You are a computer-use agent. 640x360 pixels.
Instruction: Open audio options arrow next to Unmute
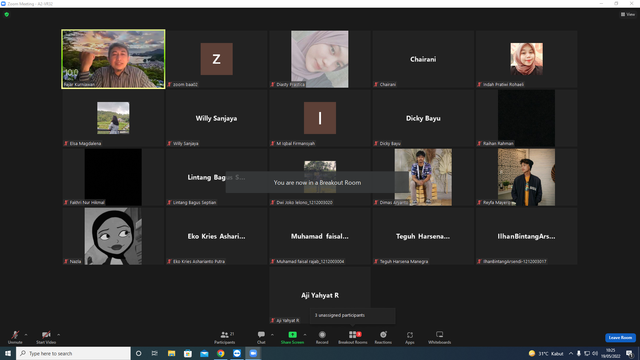click(26, 335)
